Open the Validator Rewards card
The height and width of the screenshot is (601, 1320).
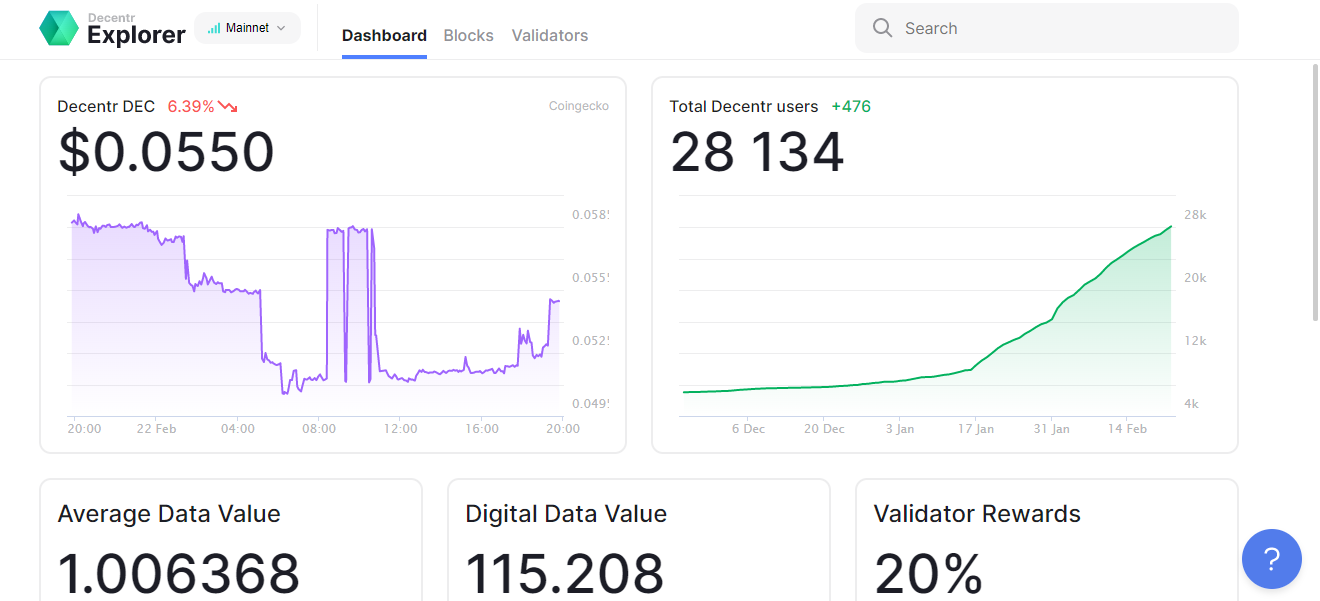[x=1047, y=540]
